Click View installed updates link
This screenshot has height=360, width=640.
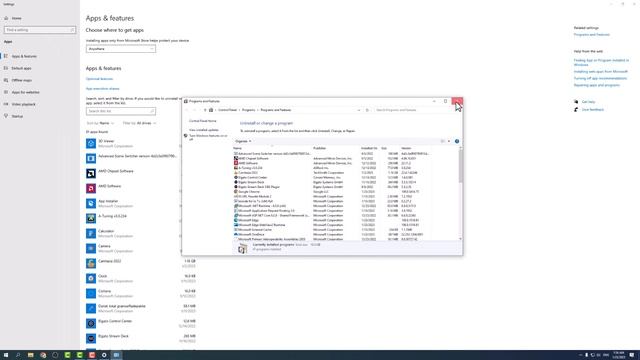[204, 130]
